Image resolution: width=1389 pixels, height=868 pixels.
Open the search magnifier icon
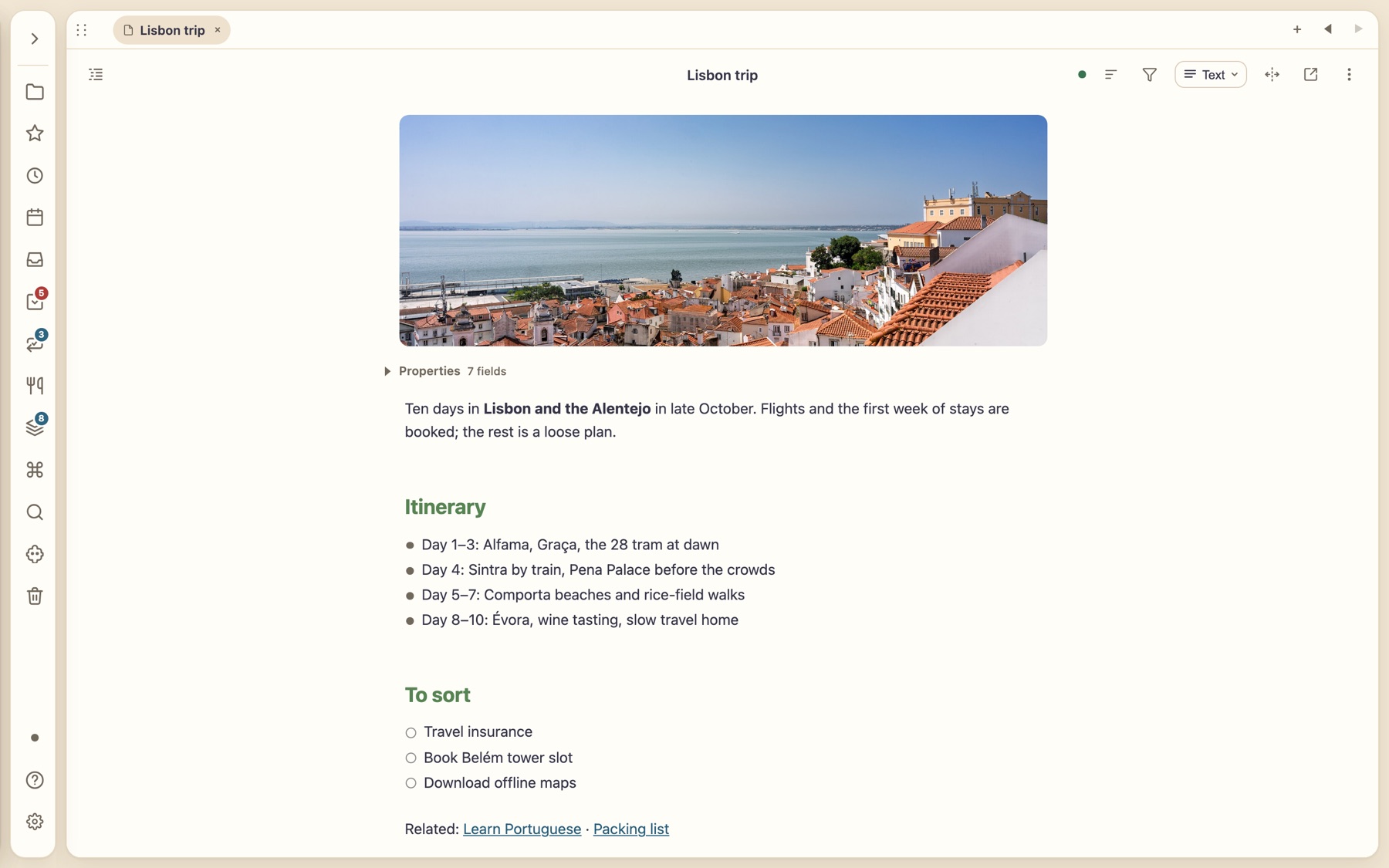pos(35,512)
